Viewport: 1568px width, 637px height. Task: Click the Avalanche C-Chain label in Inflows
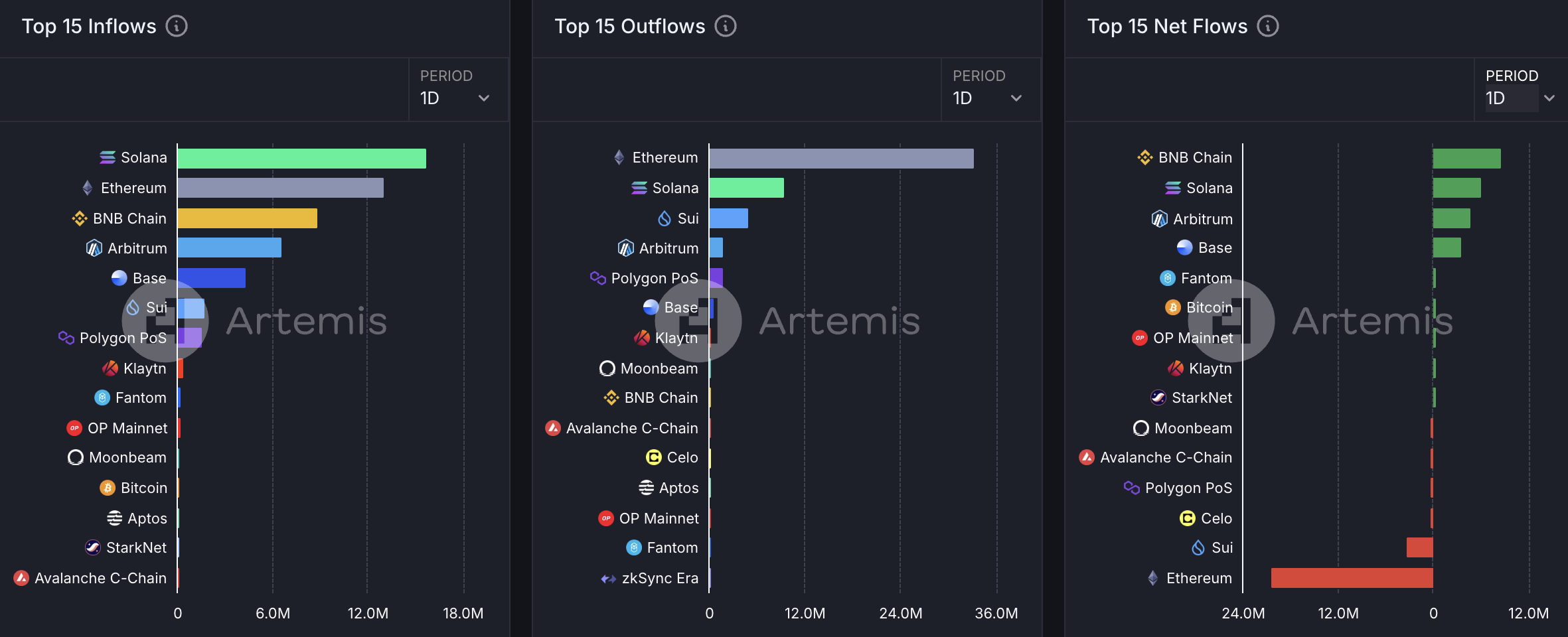click(x=100, y=579)
